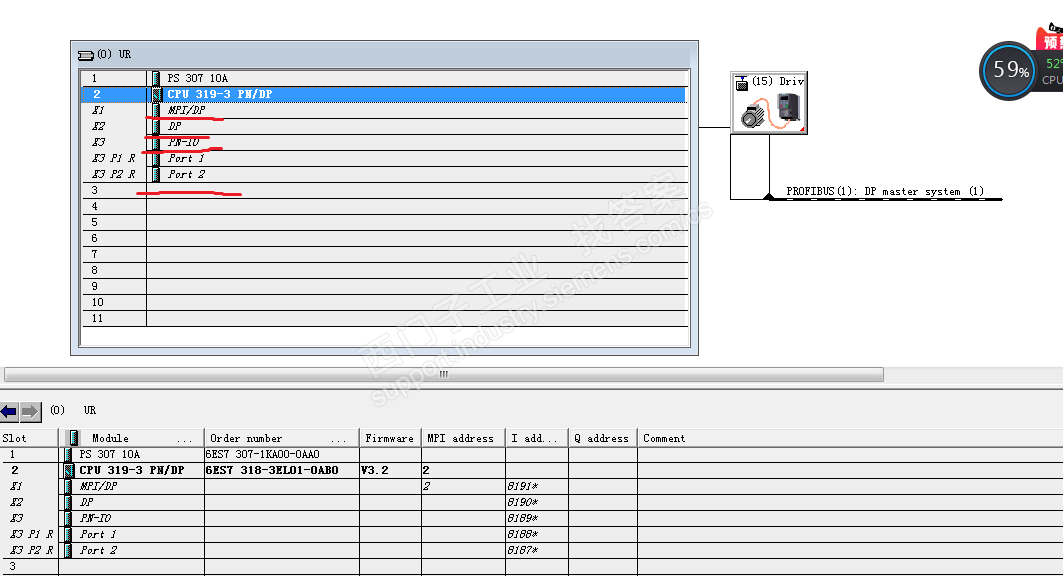Click Port 1 icon in rack view
The width and height of the screenshot is (1063, 576).
[x=156, y=159]
